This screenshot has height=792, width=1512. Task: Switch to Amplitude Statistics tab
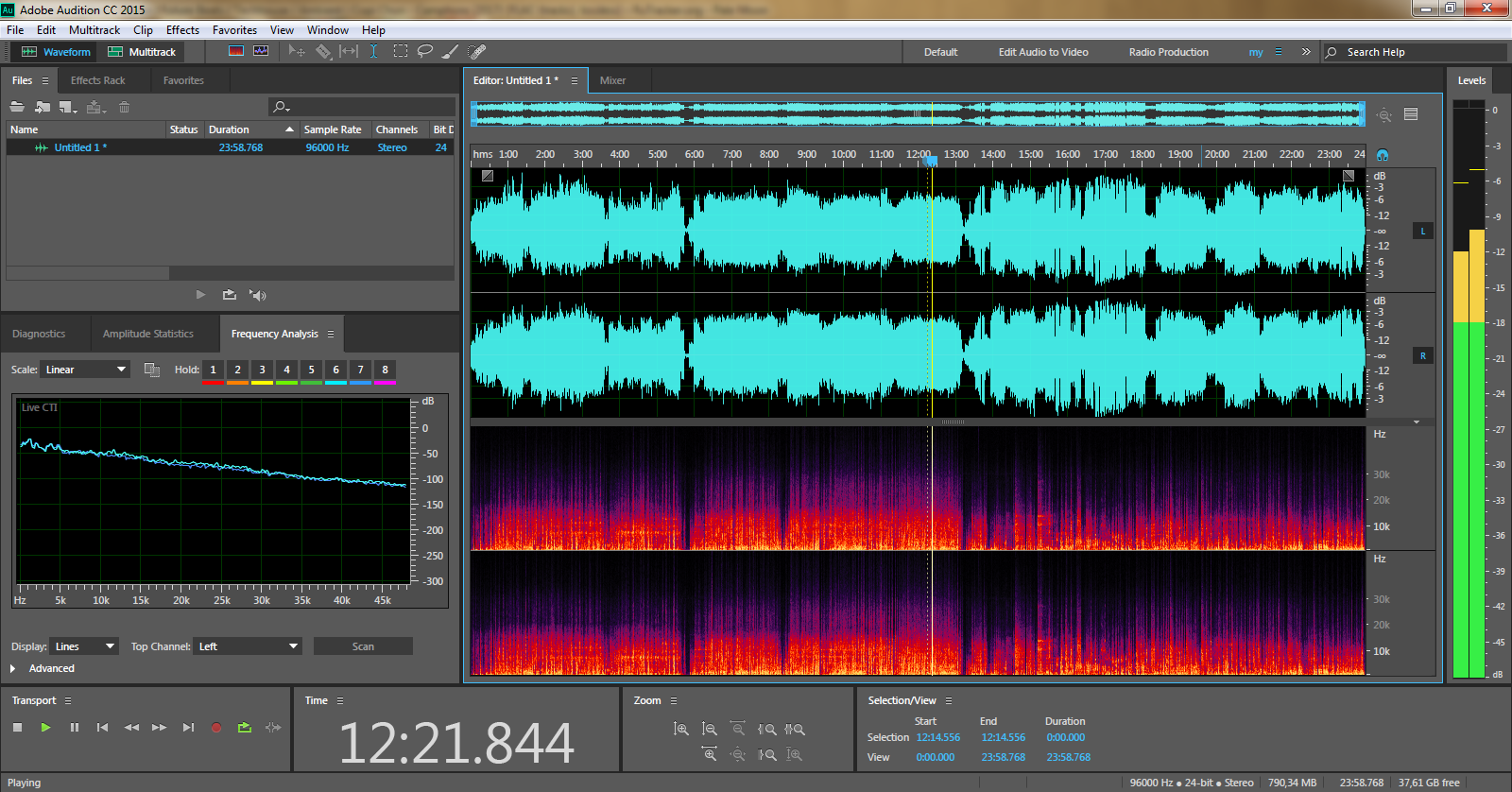click(148, 334)
